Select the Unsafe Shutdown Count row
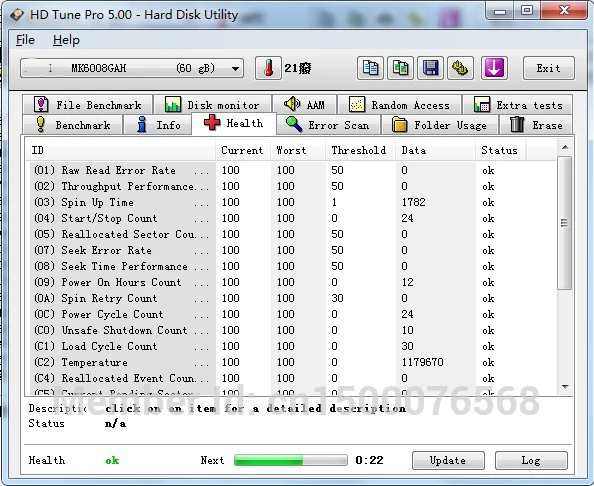Screen dimensions: 594x486 point(292,330)
